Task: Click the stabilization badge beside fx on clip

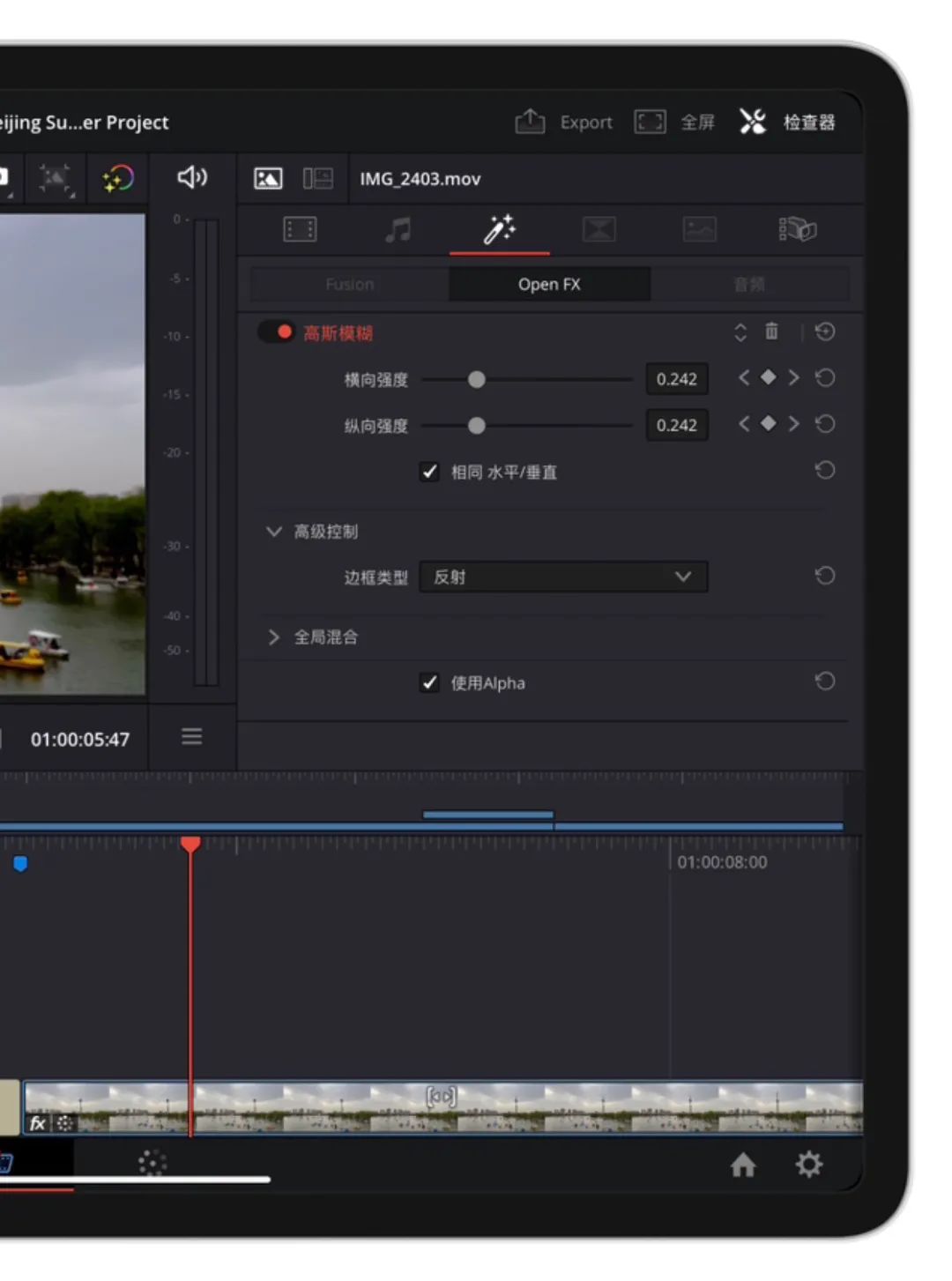Action: (65, 1123)
